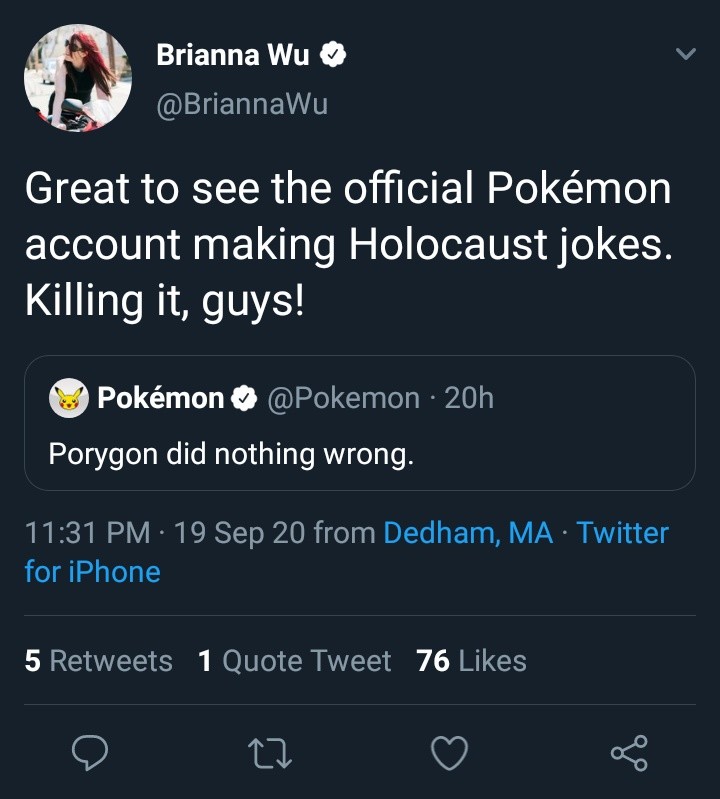Click Brianna Wu's verified badge
Viewport: 720px width, 799px height.
(x=333, y=56)
